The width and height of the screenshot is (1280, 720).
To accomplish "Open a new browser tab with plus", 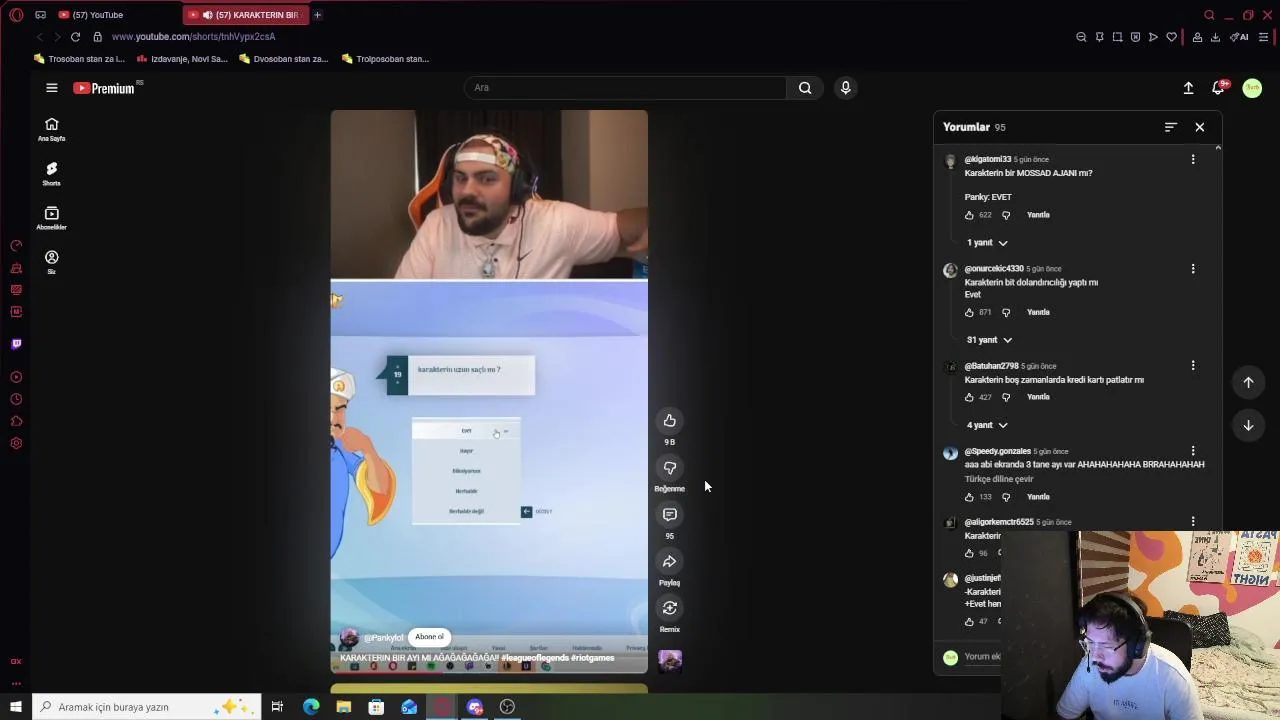I will click(x=317, y=15).
